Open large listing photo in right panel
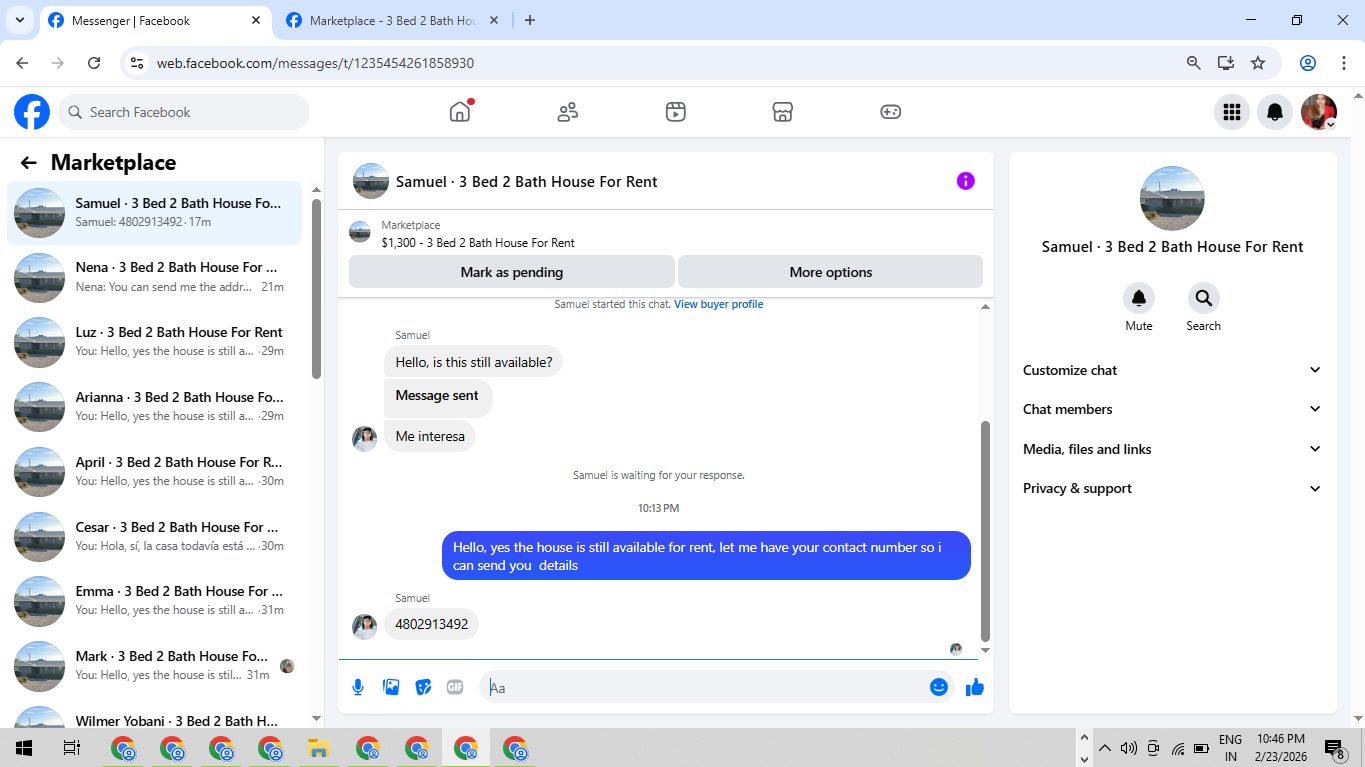The width and height of the screenshot is (1365, 767). coord(1172,198)
